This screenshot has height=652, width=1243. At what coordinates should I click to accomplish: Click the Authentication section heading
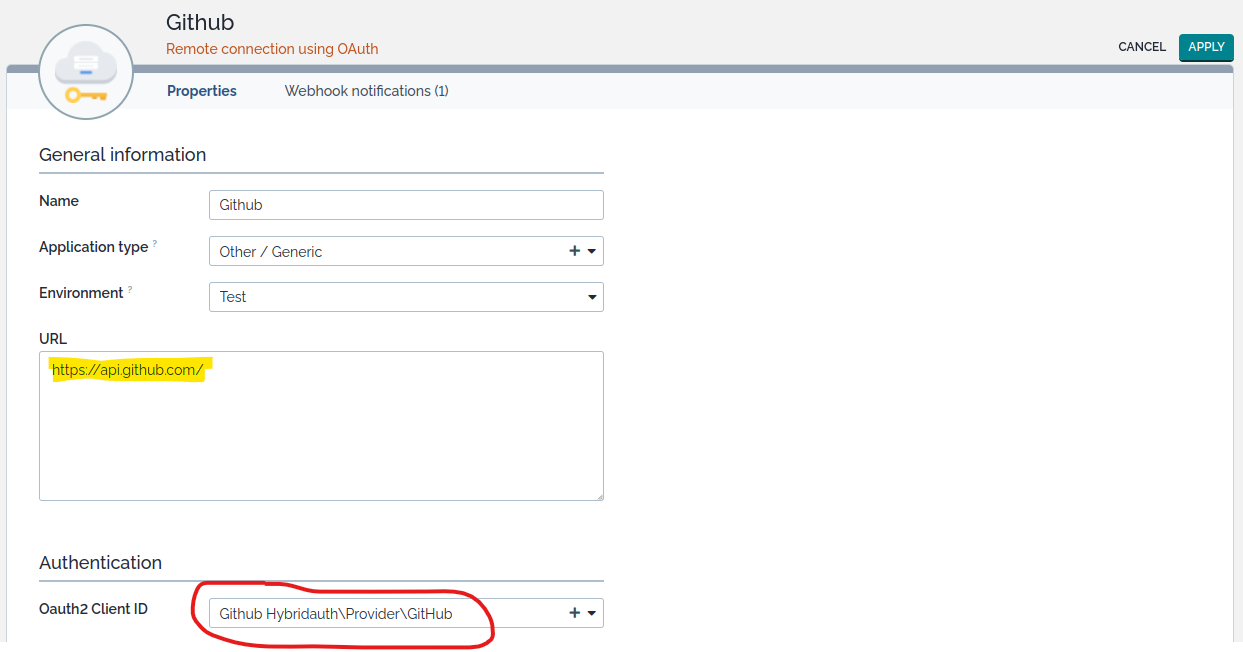(x=100, y=563)
